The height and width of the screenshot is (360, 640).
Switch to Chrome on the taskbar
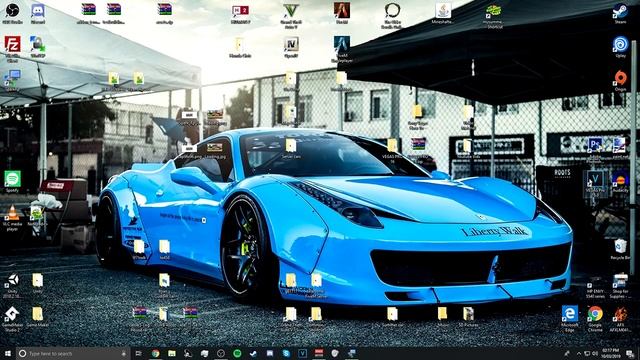155,353
